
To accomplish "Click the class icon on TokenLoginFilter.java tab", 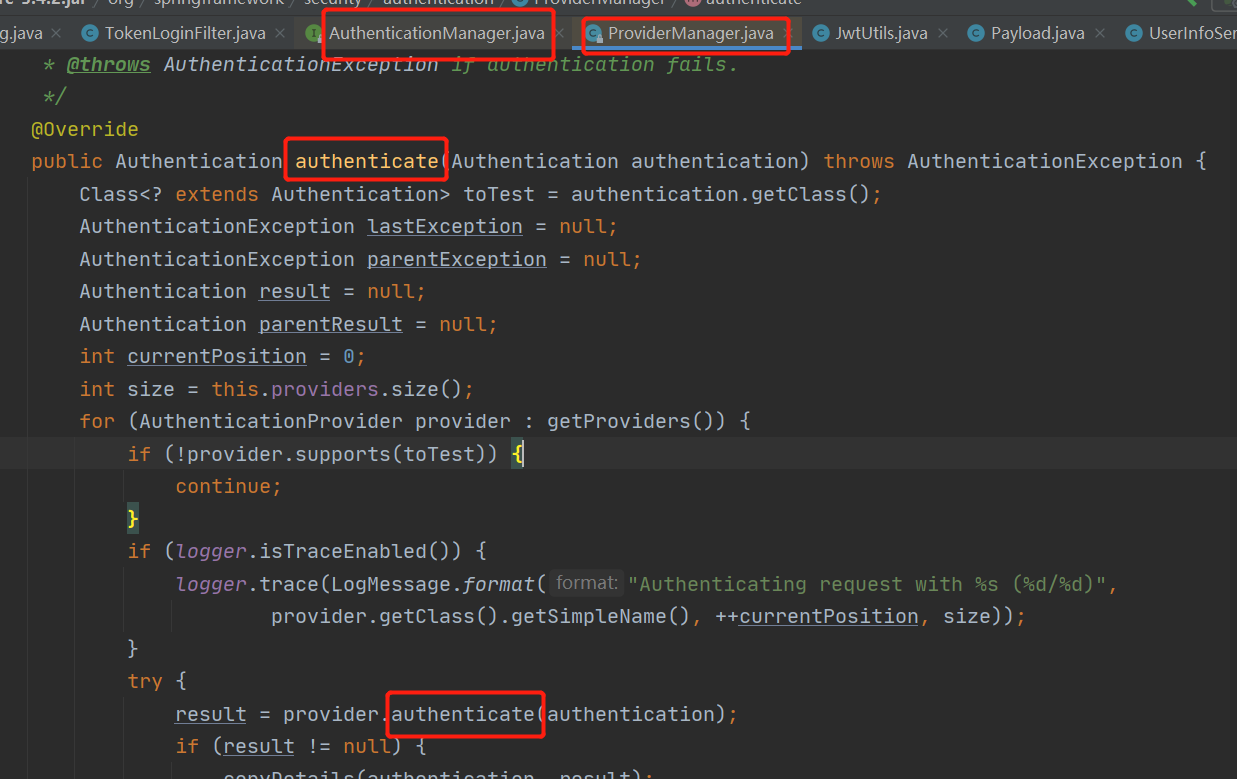I will tap(90, 34).
